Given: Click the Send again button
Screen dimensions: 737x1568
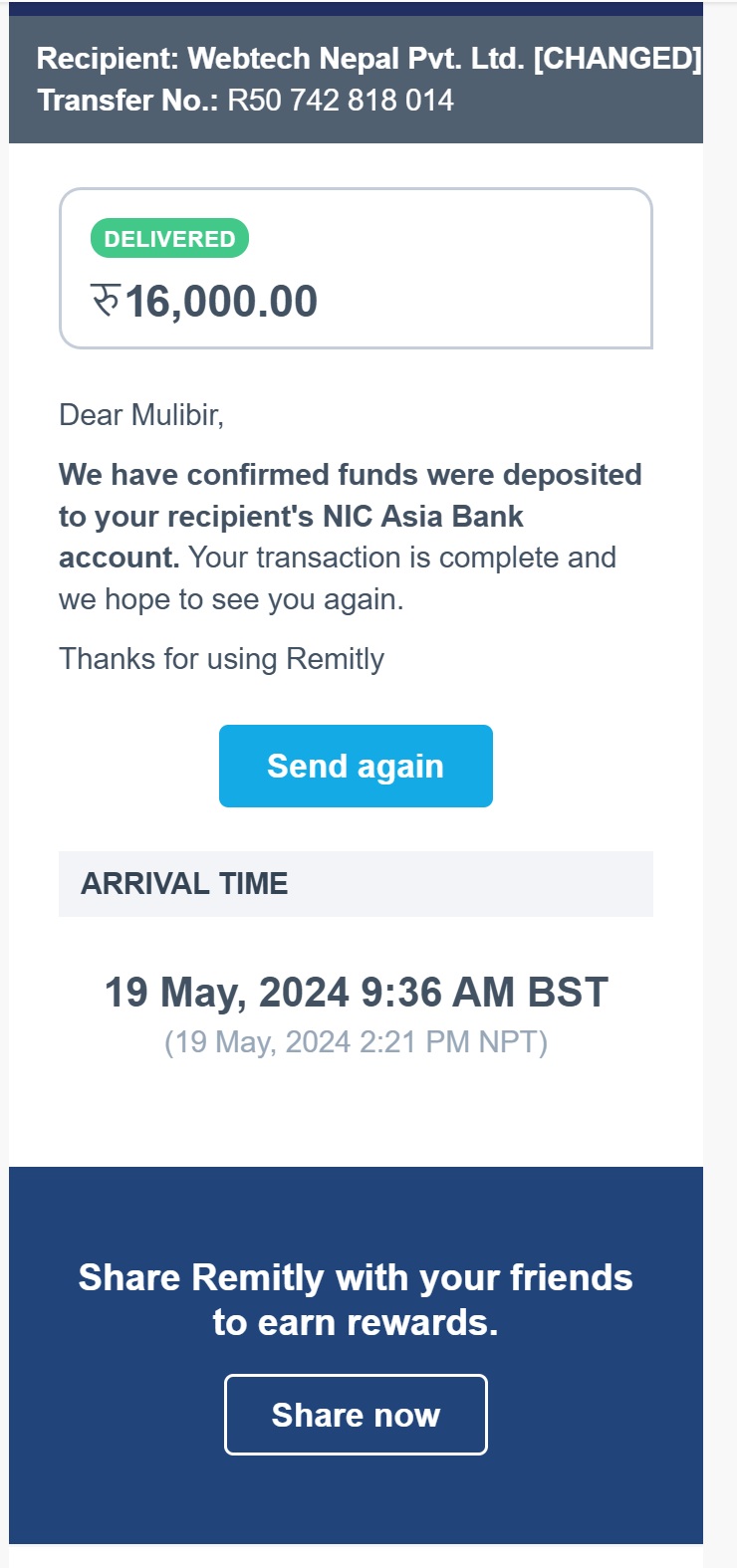Looking at the screenshot, I should pyautogui.click(x=356, y=766).
